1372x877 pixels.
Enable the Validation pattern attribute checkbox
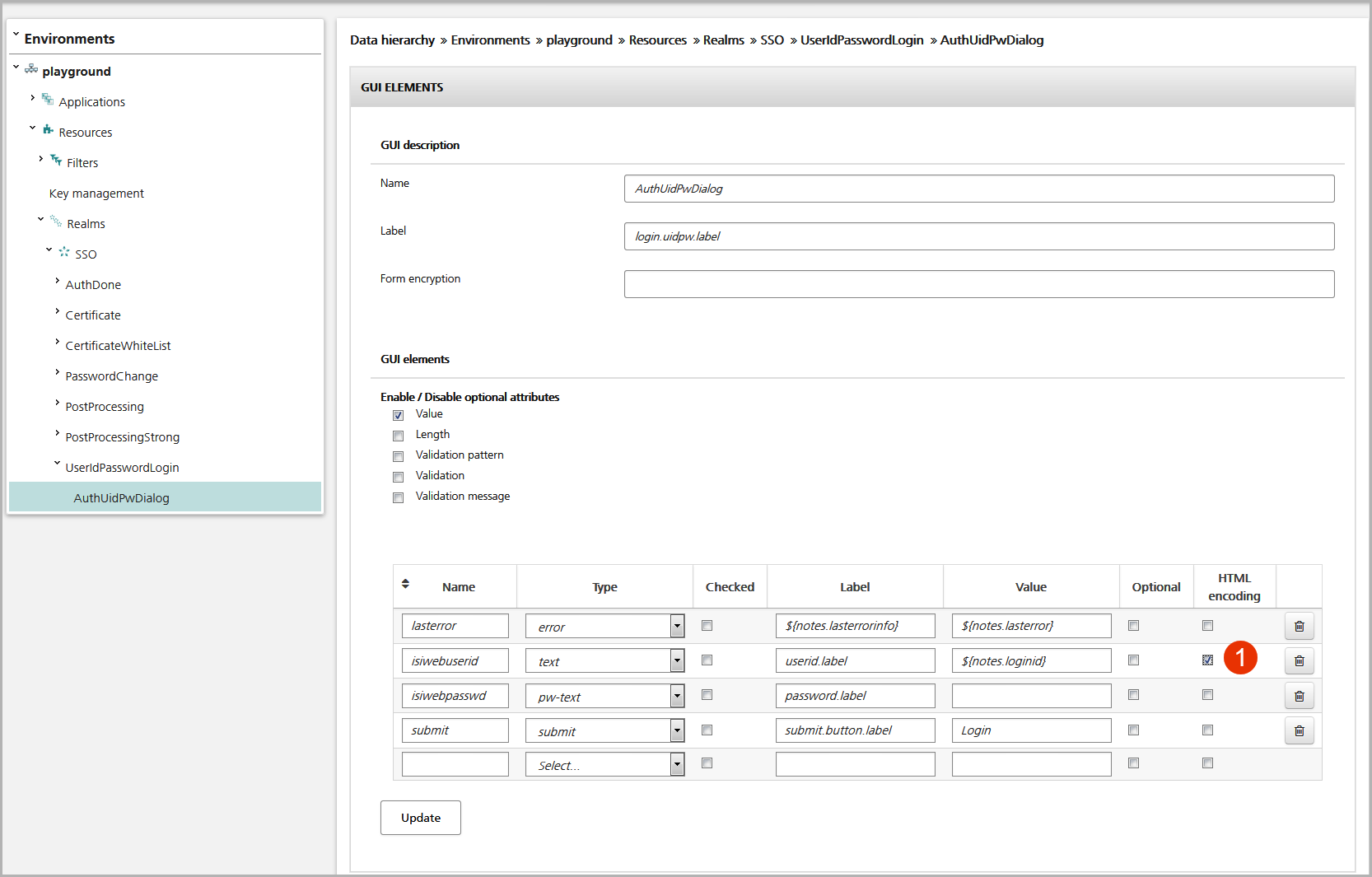(399, 456)
